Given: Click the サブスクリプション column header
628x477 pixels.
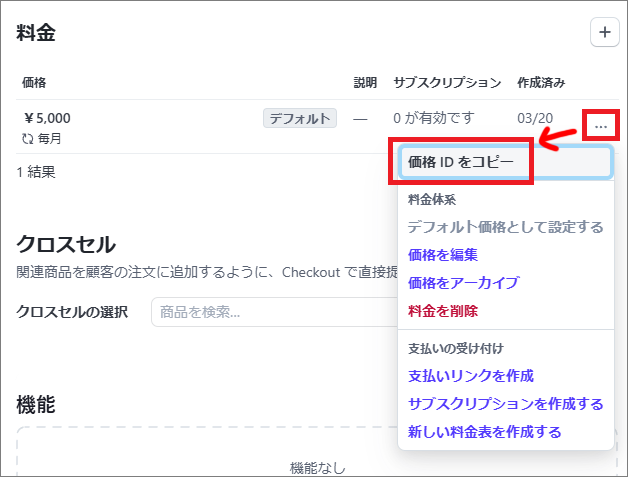Looking at the screenshot, I should click(447, 83).
